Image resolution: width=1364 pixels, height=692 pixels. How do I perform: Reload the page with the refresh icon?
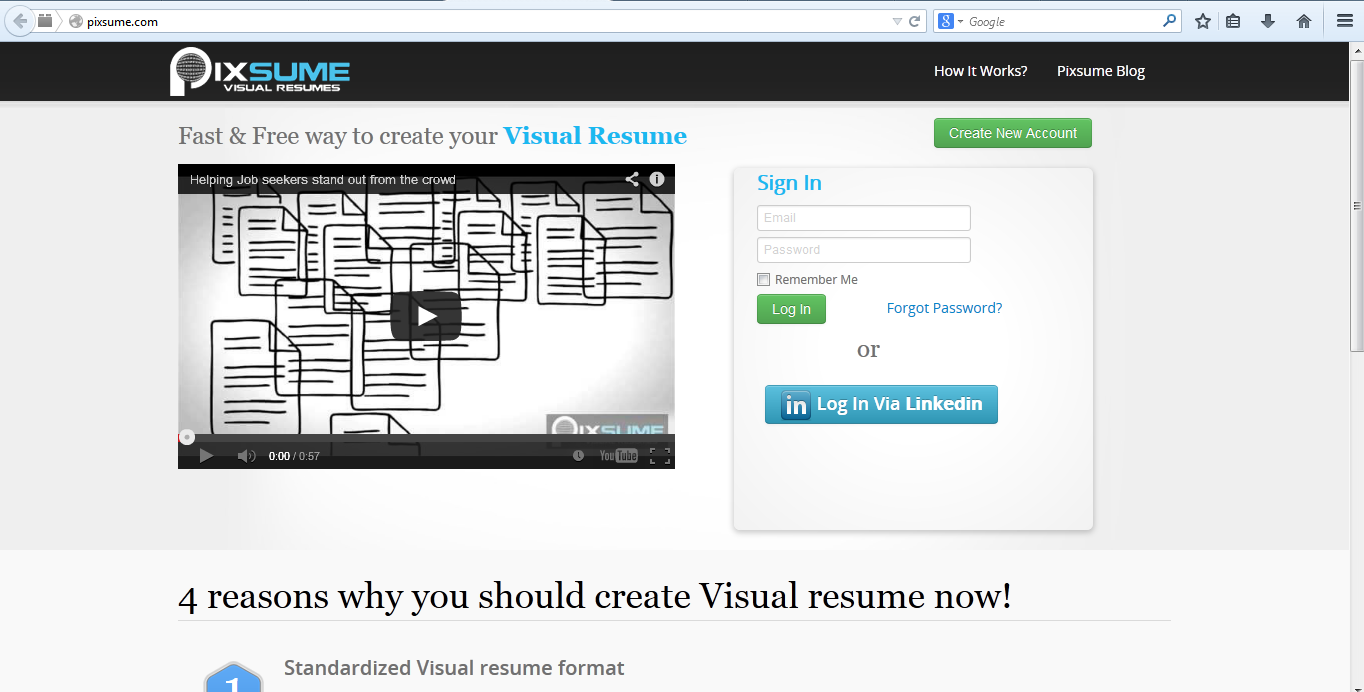click(x=914, y=21)
